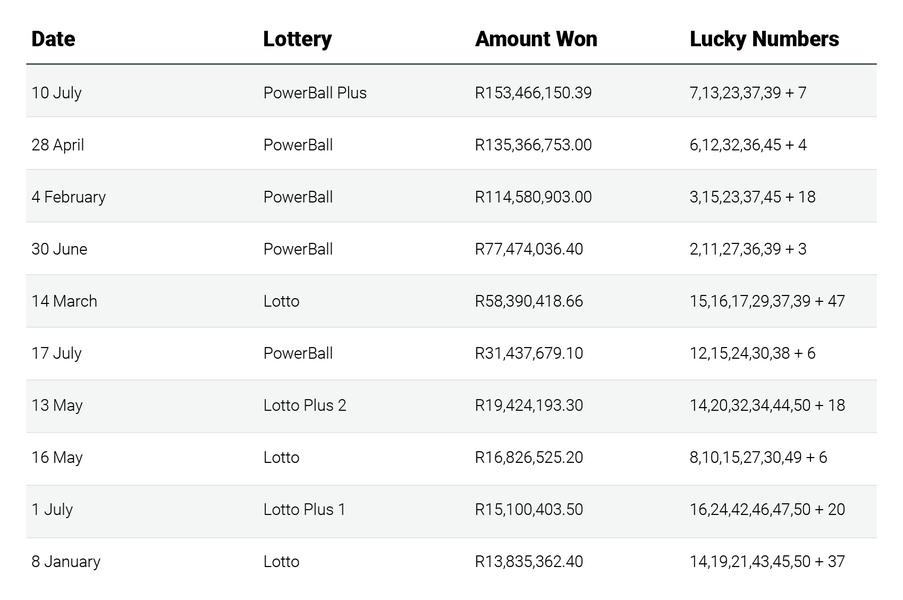Click the 28 April date cell
Image resolution: width=903 pixels, height=600 pixels.
point(58,145)
